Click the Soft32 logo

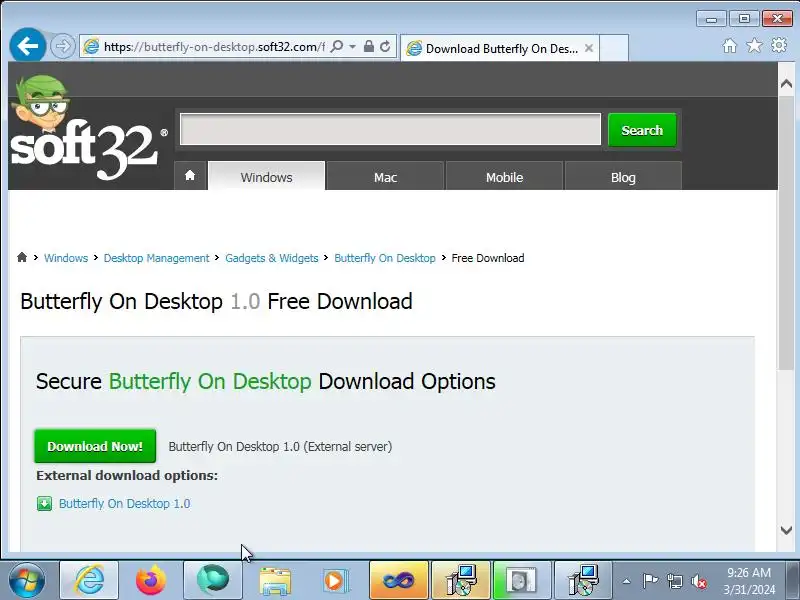coord(88,129)
